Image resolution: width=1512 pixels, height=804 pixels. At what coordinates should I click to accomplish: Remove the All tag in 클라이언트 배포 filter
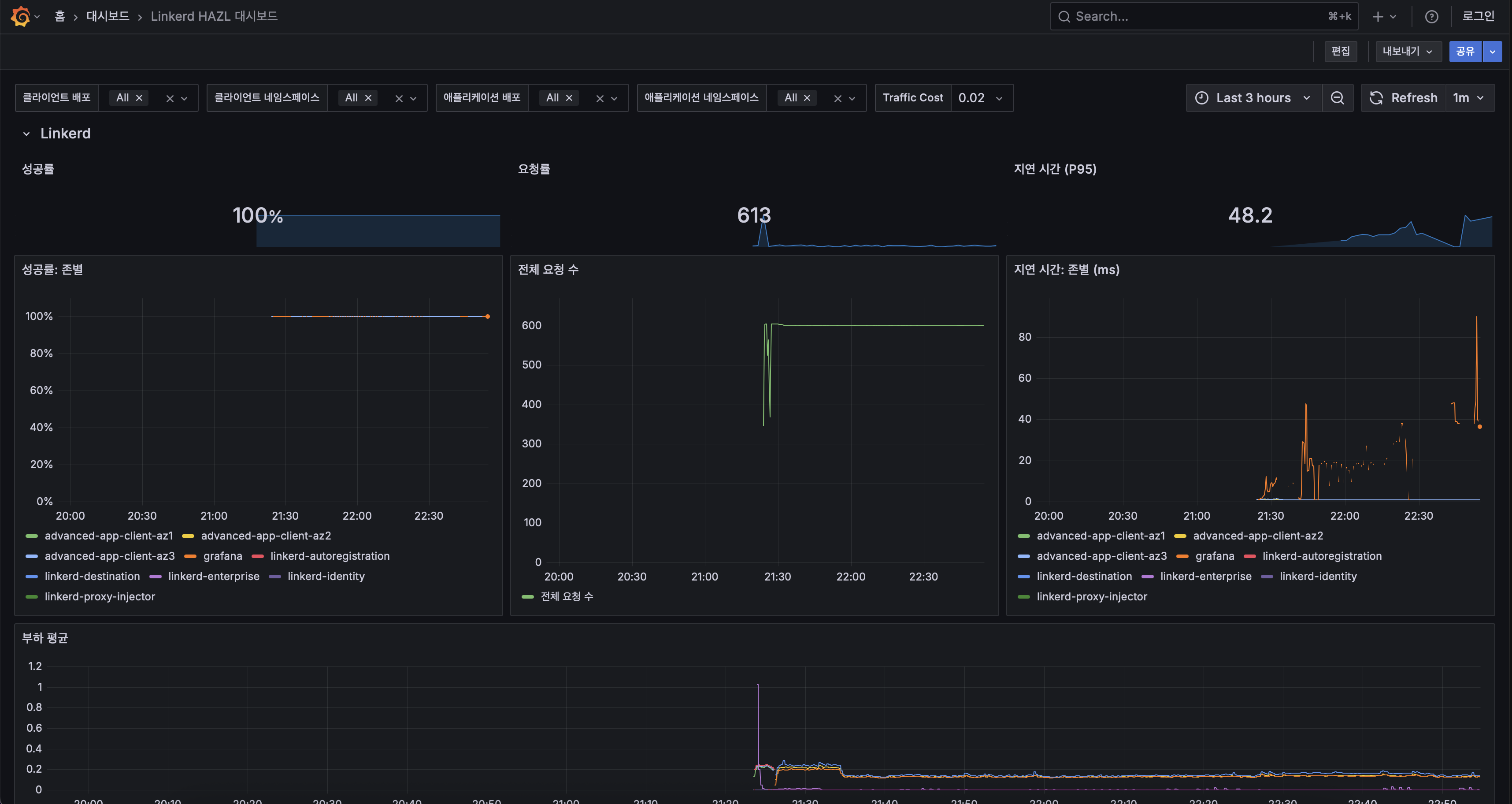coord(139,98)
